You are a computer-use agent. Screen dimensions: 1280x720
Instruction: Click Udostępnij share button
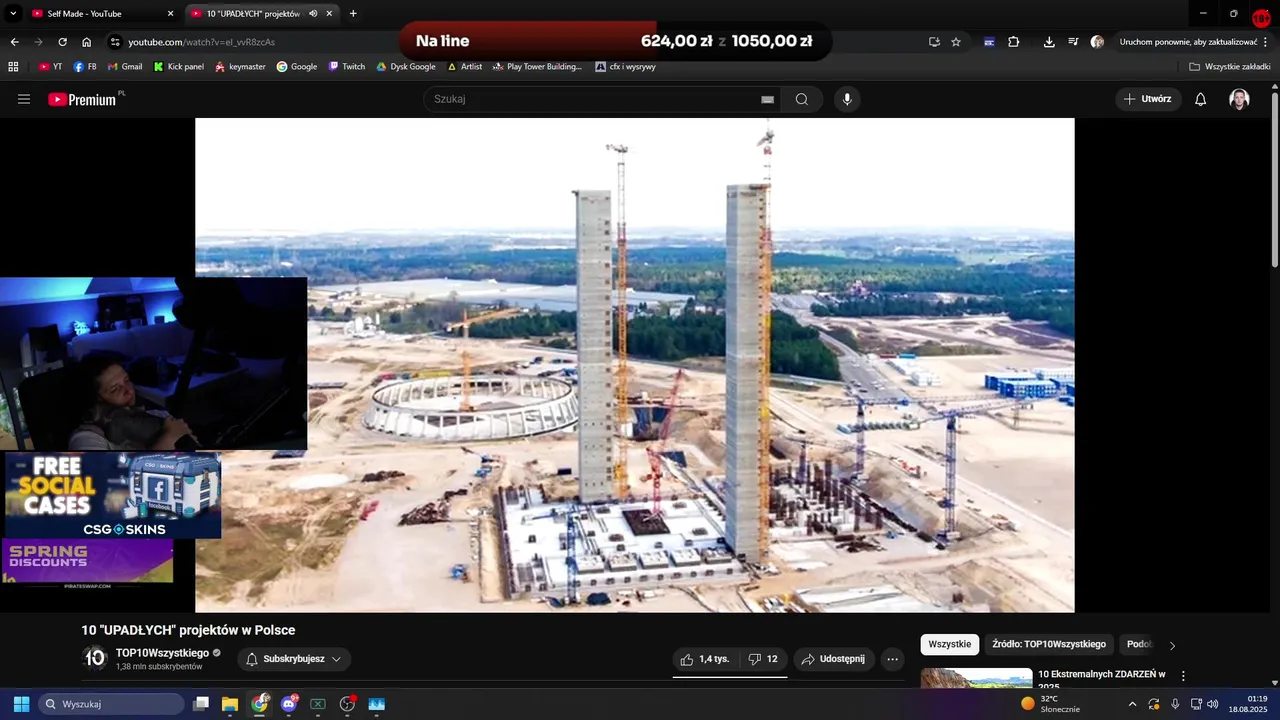pyautogui.click(x=833, y=659)
